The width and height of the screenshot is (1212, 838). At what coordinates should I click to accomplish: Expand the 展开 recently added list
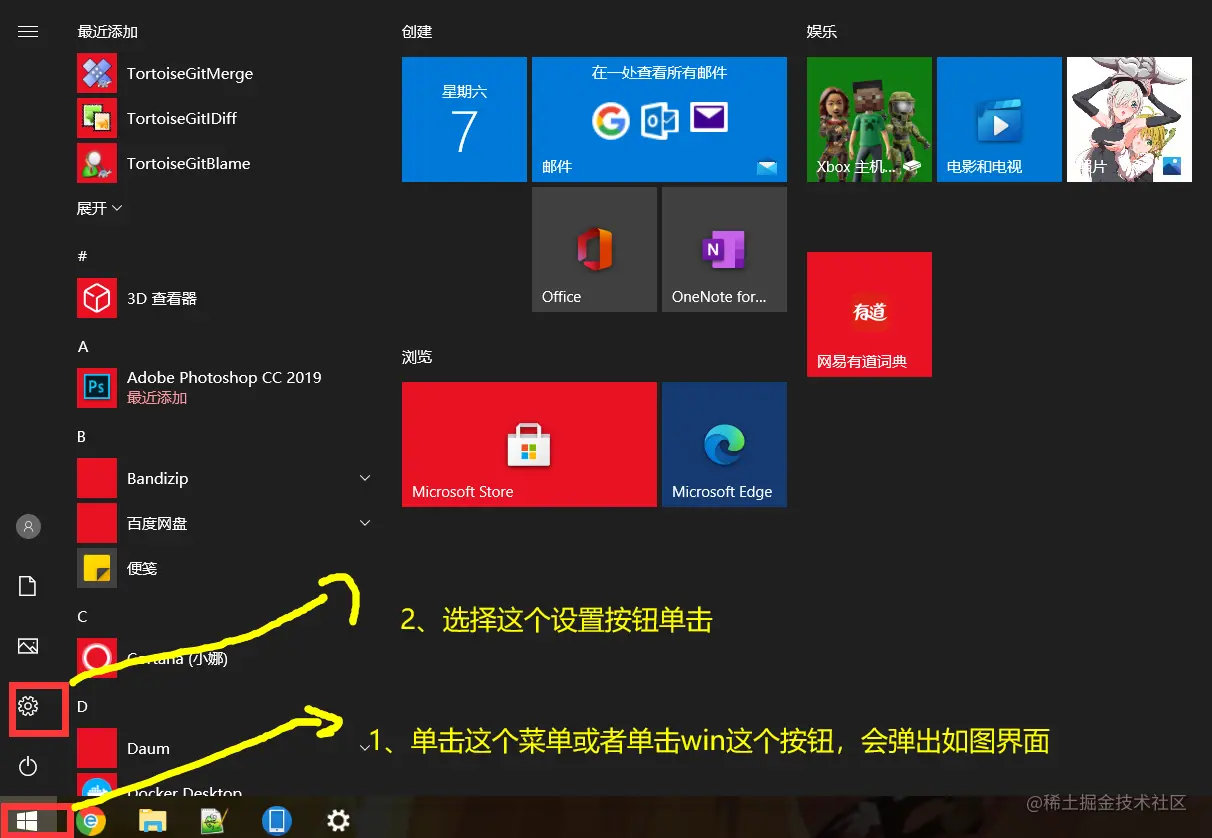[x=99, y=208]
